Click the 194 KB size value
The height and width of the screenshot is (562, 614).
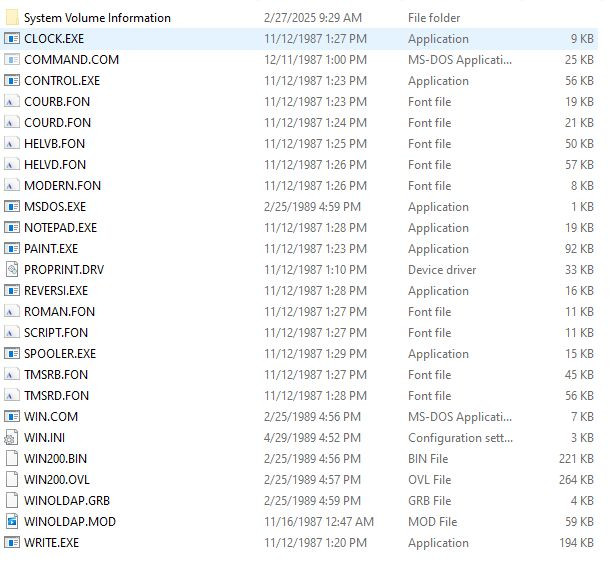(x=576, y=542)
